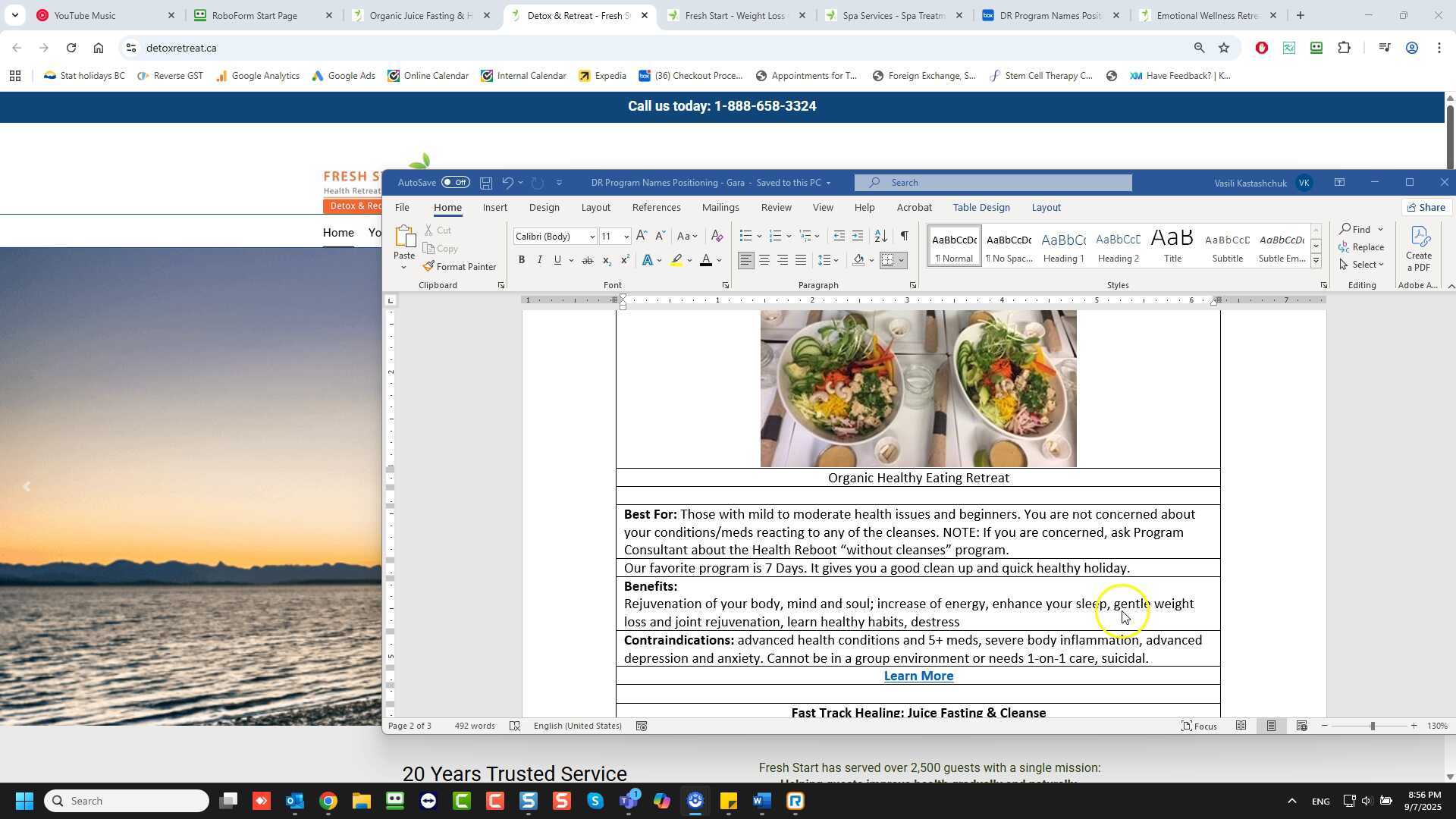Click the Format Painter tool

pos(460,267)
